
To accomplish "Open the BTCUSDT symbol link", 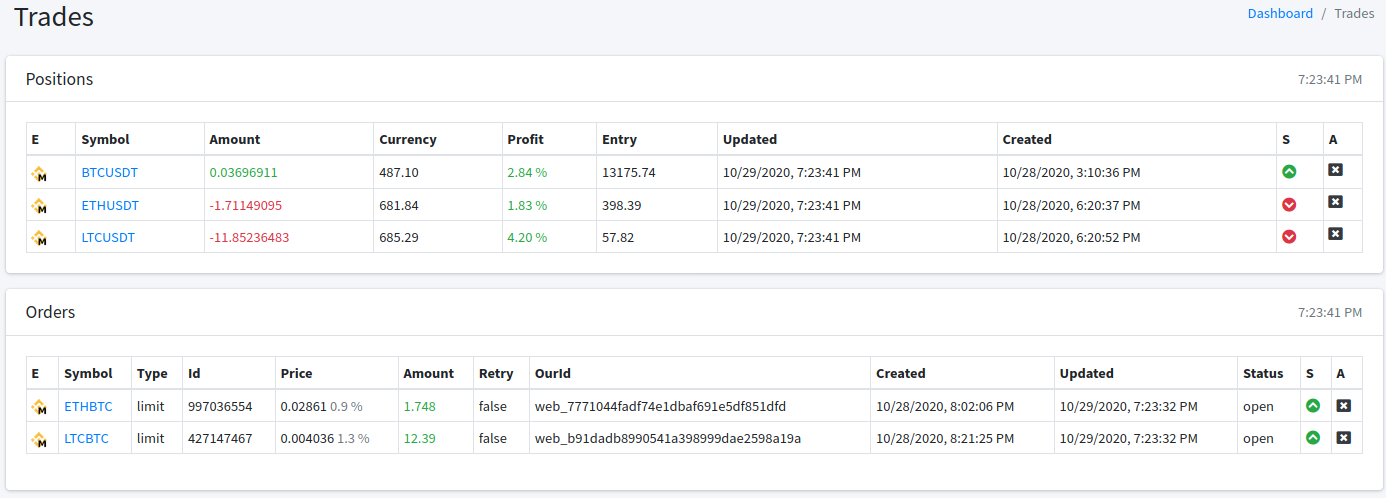I will [110, 173].
